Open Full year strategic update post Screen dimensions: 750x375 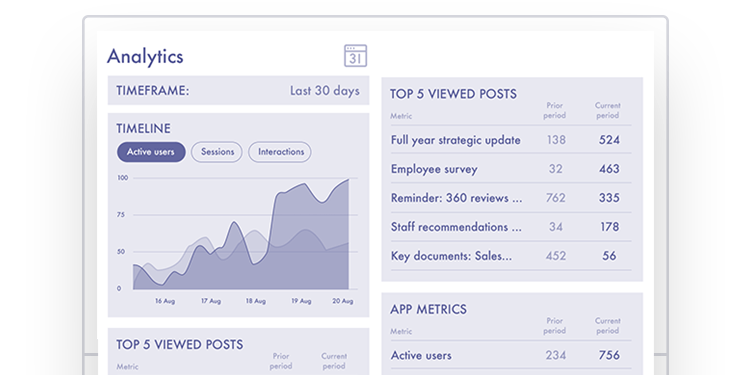(511, 140)
